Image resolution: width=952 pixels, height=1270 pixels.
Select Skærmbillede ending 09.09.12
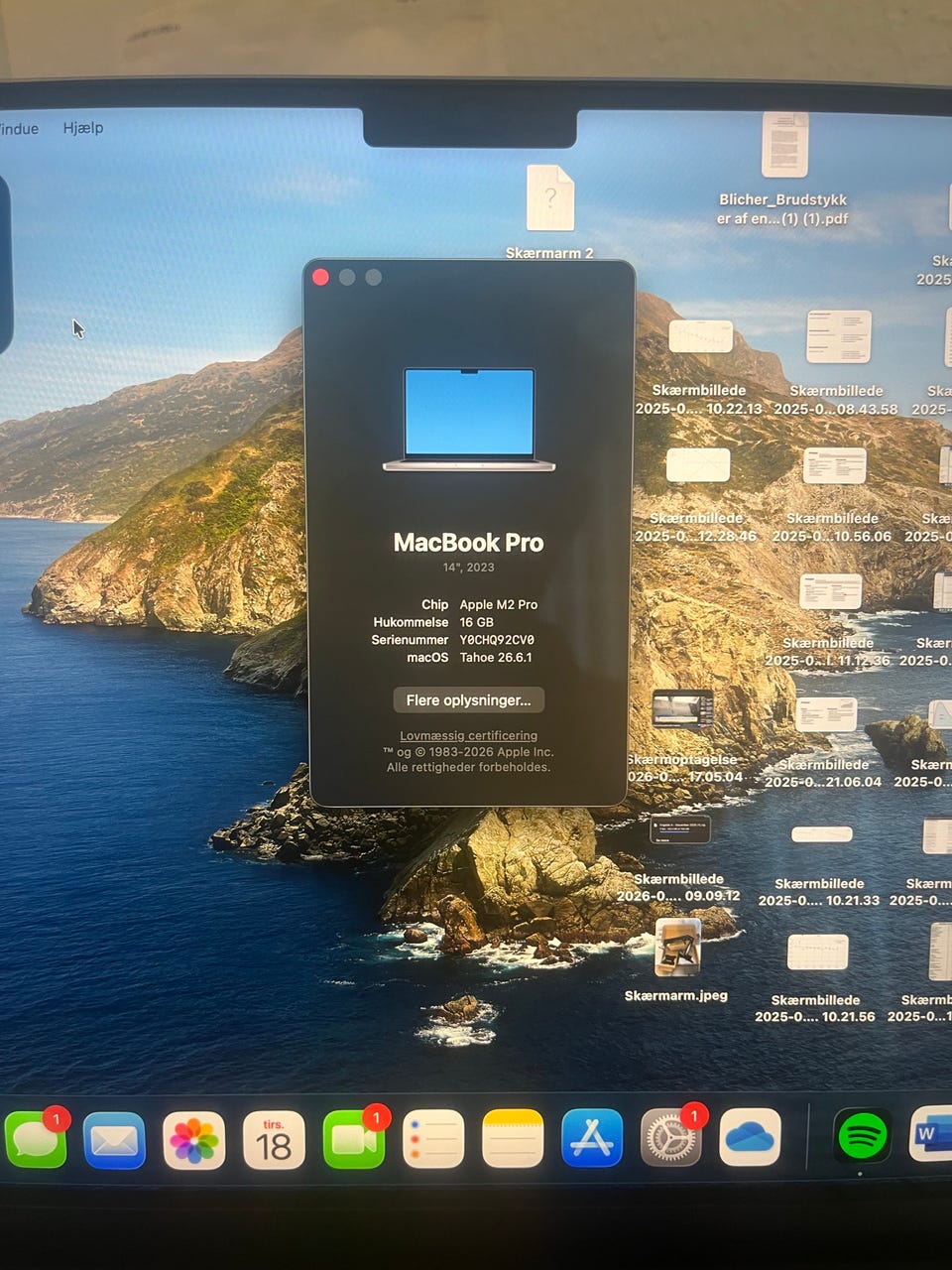[x=680, y=828]
